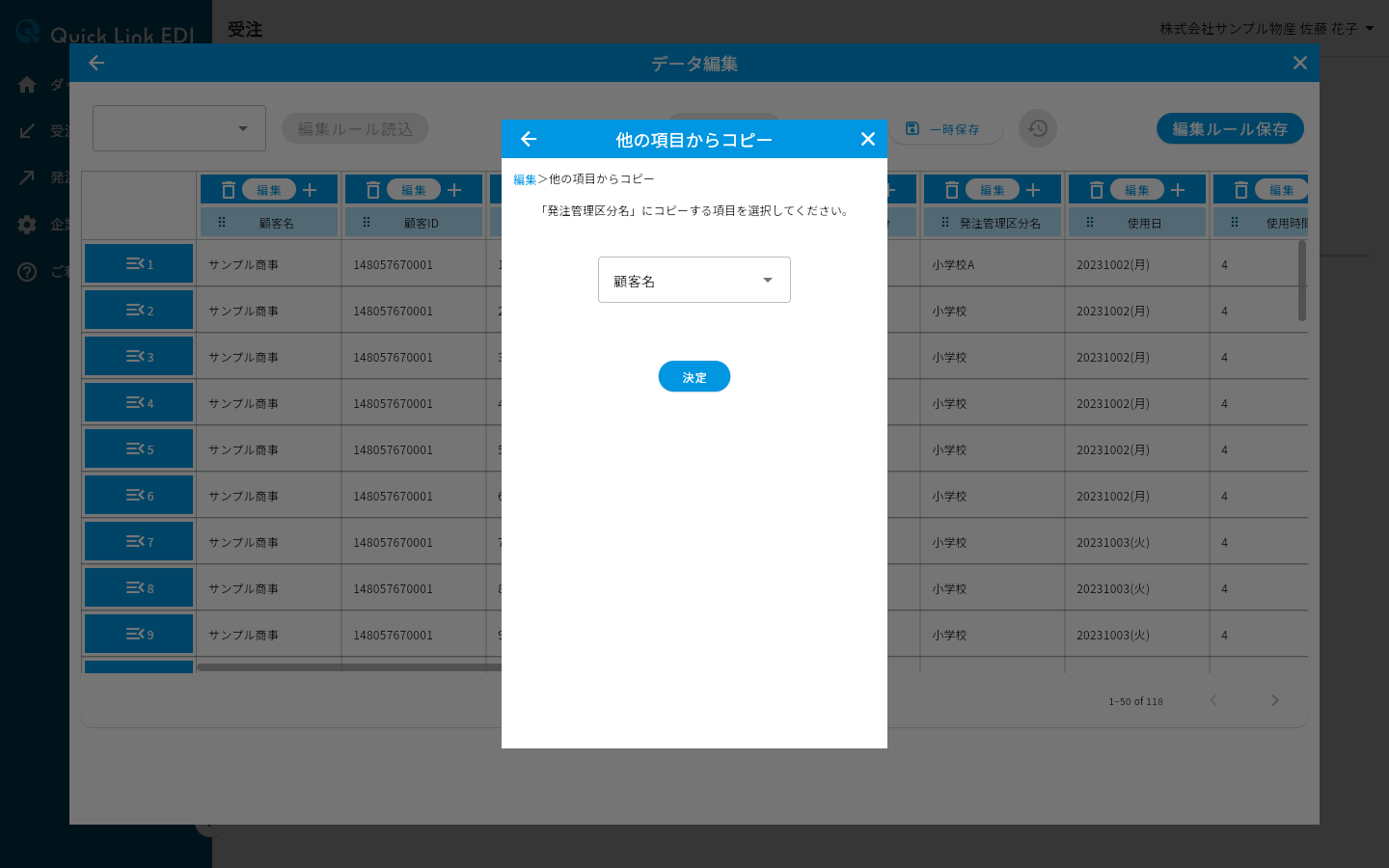Image resolution: width=1389 pixels, height=868 pixels.
Task: Click 一時保存 save button
Action: click(944, 128)
